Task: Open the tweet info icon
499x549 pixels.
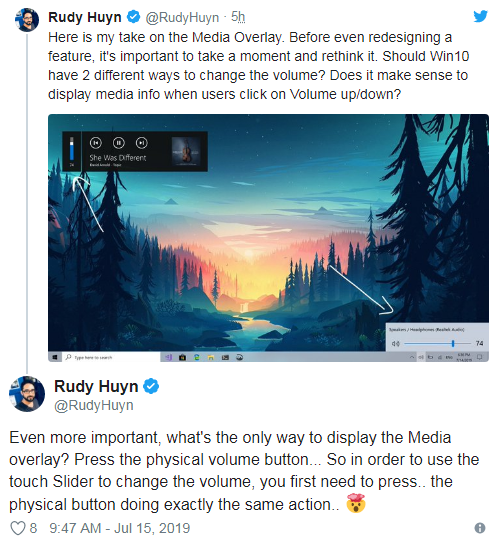Action: (480, 528)
